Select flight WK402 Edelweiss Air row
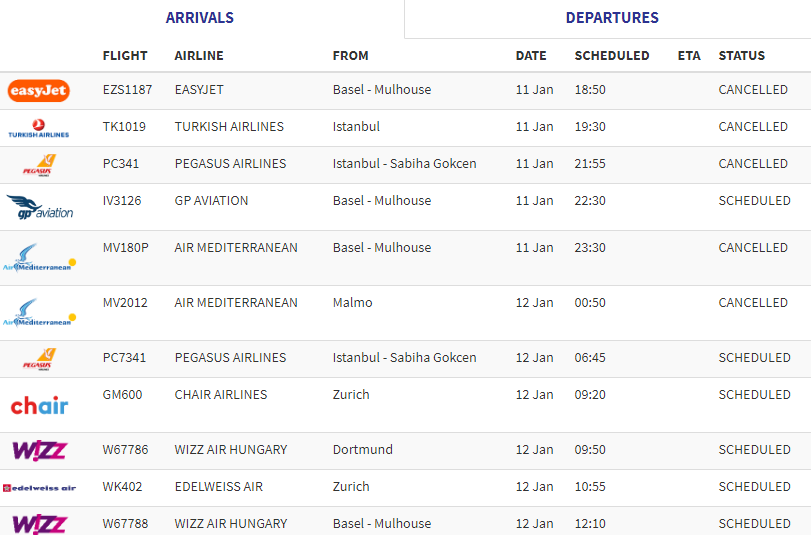 pyautogui.click(x=218, y=487)
